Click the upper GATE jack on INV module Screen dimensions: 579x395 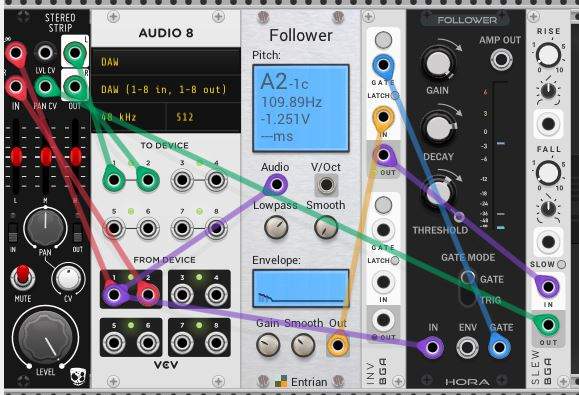383,65
